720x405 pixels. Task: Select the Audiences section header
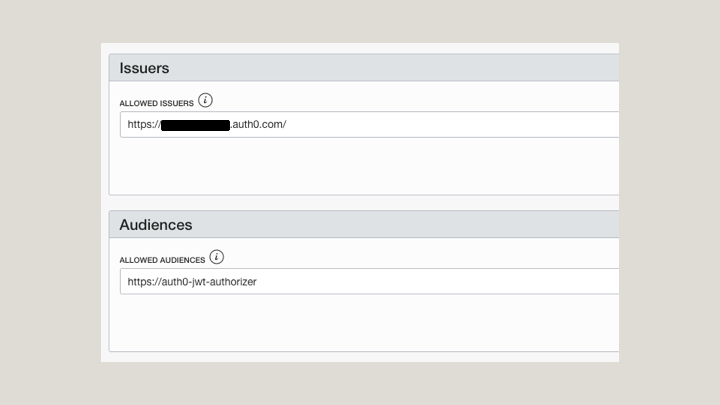pos(364,225)
